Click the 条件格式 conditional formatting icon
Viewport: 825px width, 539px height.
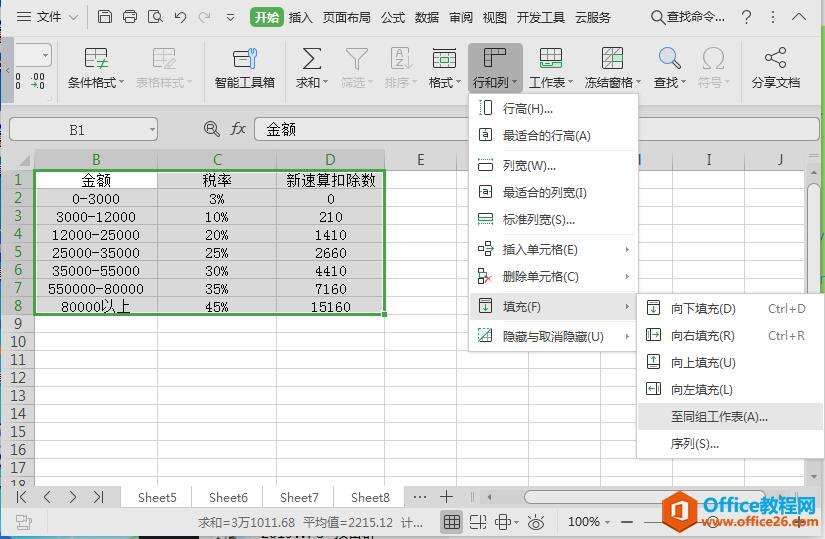click(x=96, y=59)
